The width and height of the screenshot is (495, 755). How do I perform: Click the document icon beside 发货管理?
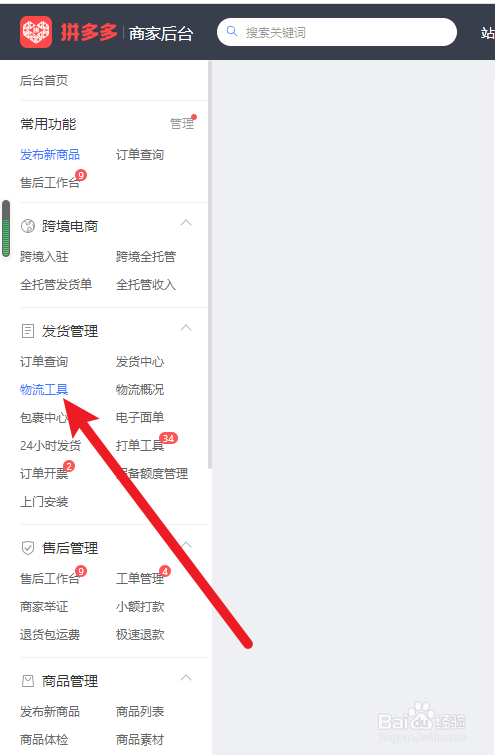coord(28,331)
